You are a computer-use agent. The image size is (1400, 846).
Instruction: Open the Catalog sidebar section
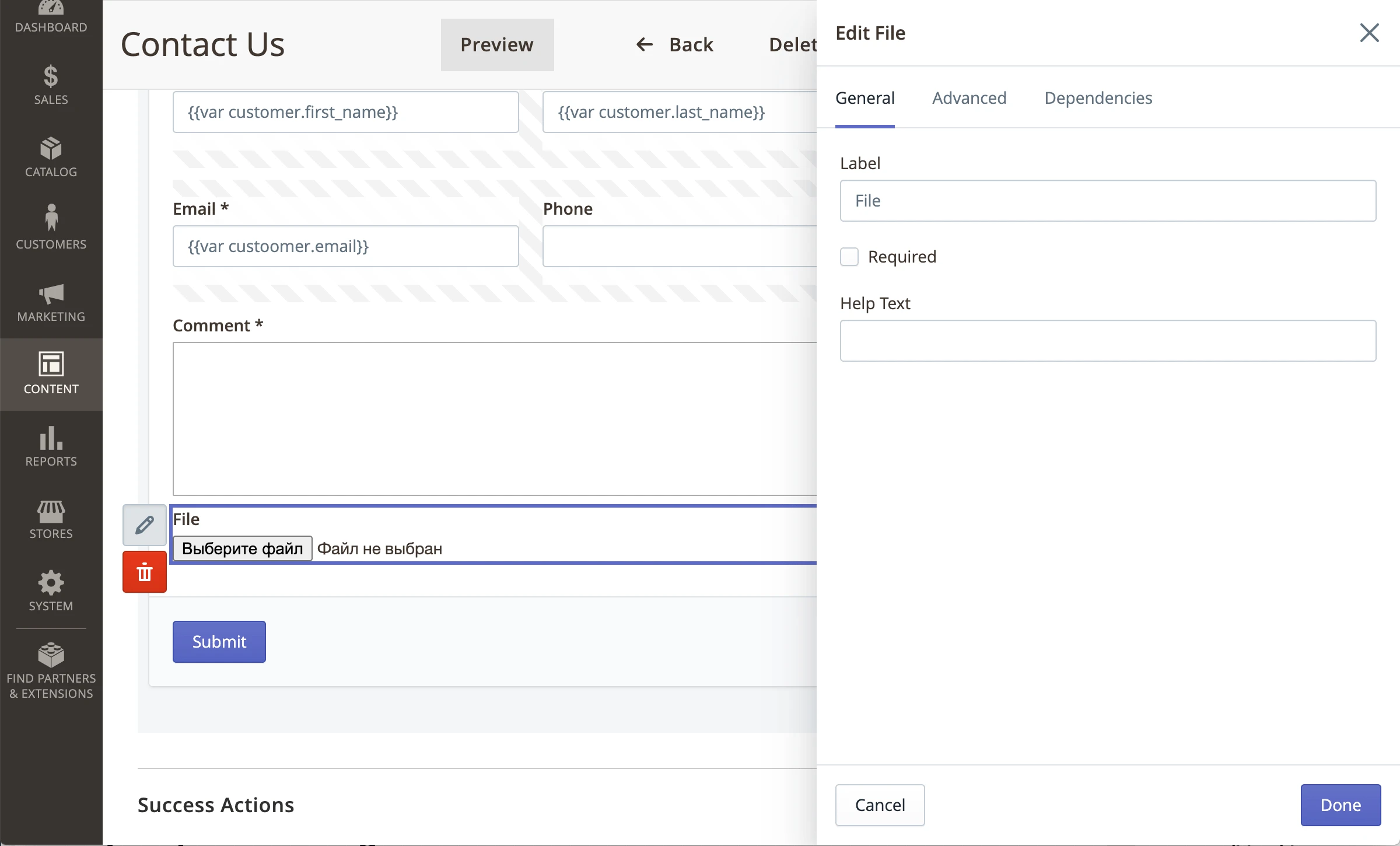click(51, 158)
